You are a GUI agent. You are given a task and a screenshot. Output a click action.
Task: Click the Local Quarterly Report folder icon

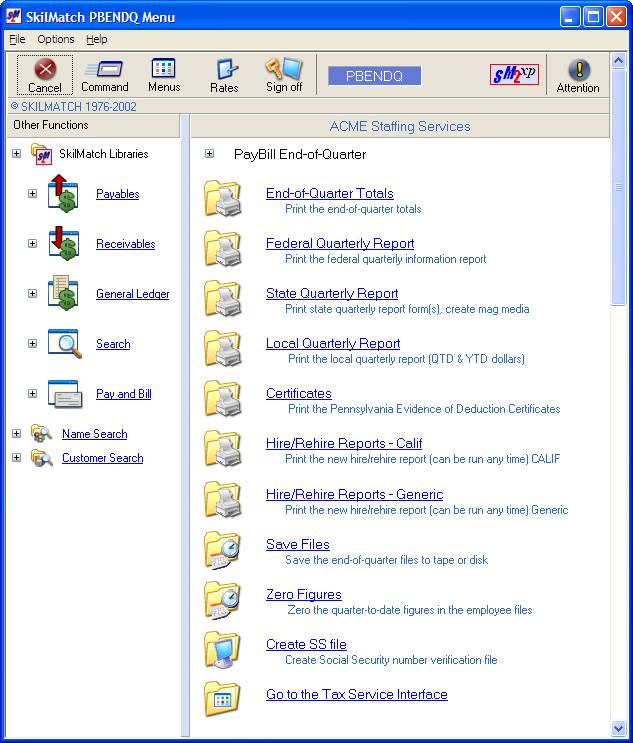coord(223,348)
